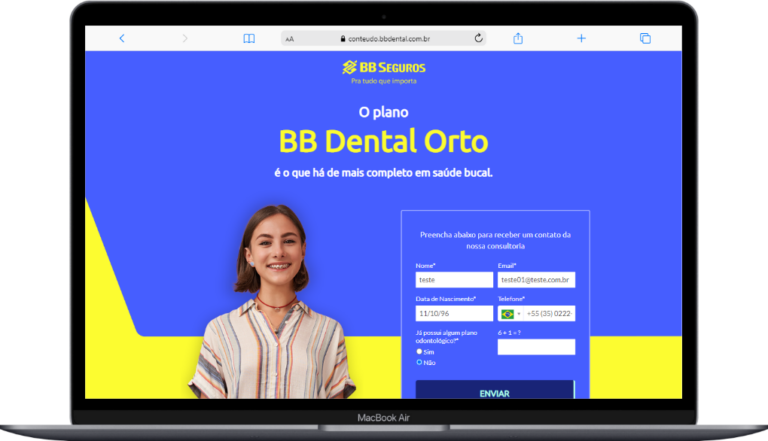The width and height of the screenshot is (768, 441).
Task: Click the Telefone number field
Action: (x=549, y=314)
